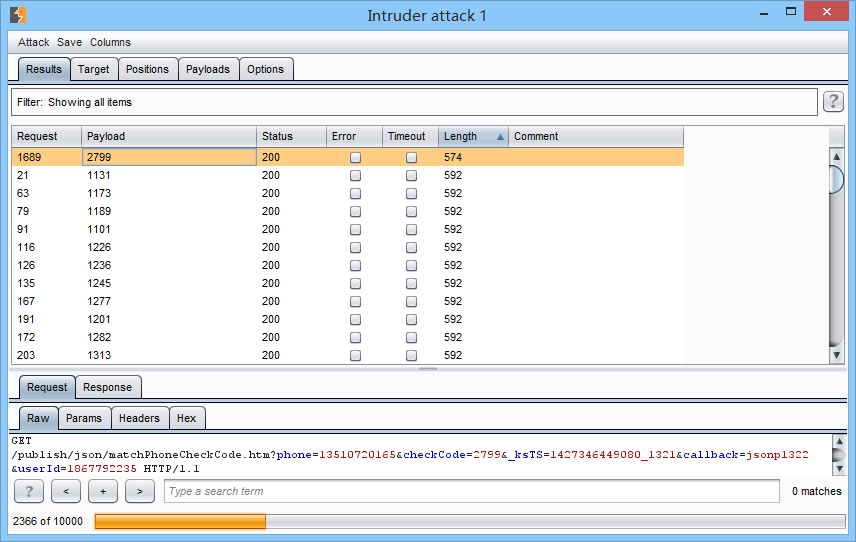
Task: Click the Burp Suite lightning logo icon
Action: click(x=17, y=15)
